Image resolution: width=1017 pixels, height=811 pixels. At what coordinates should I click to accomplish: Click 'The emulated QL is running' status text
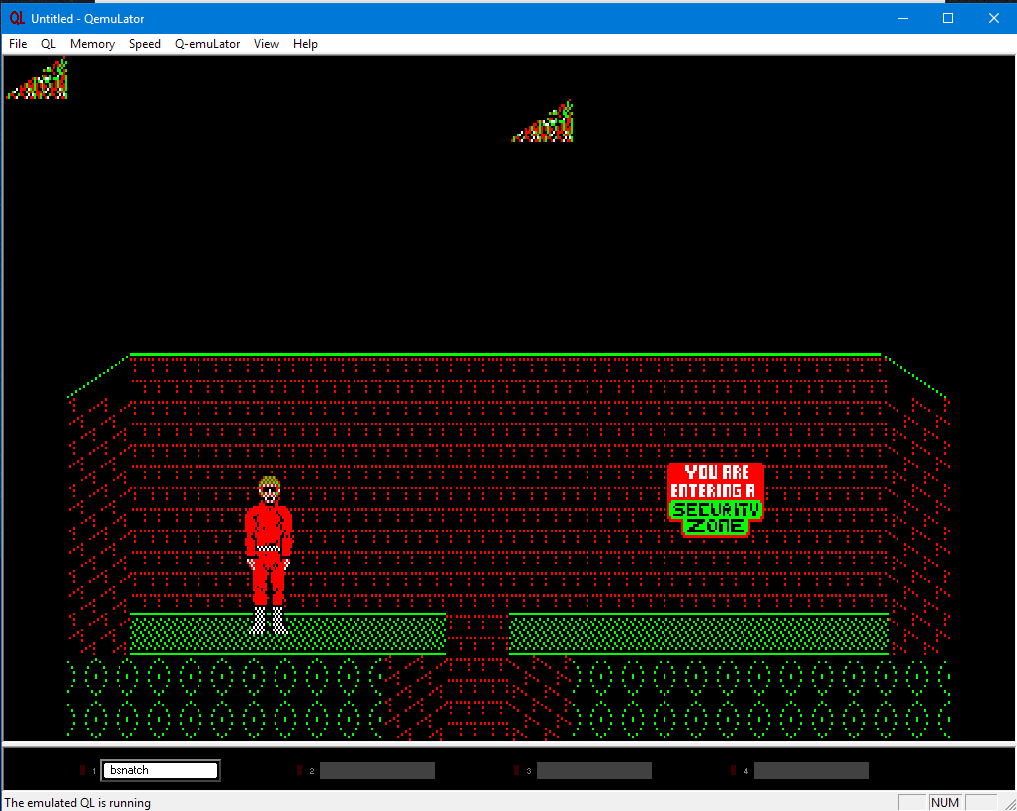78,803
